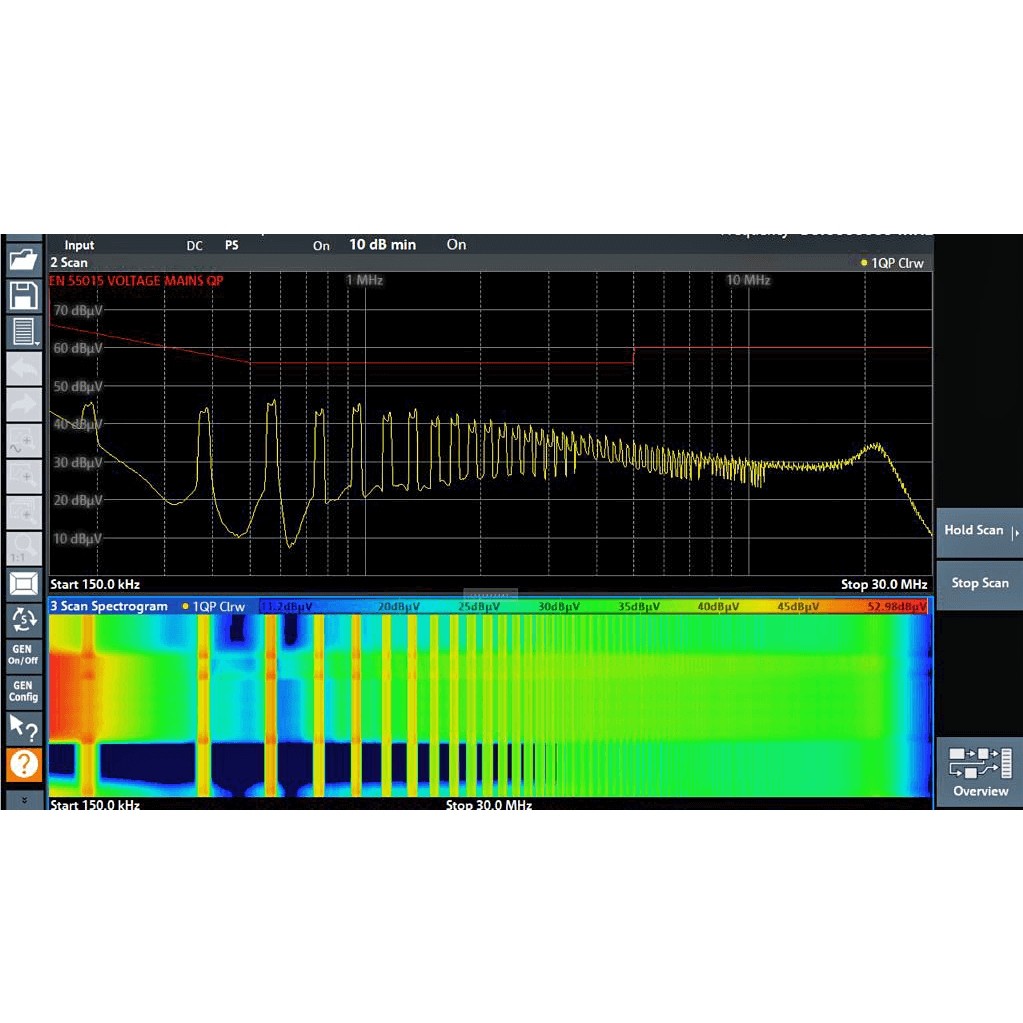Select the '3 Scan Spectrogram' window title

pyautogui.click(x=109, y=606)
